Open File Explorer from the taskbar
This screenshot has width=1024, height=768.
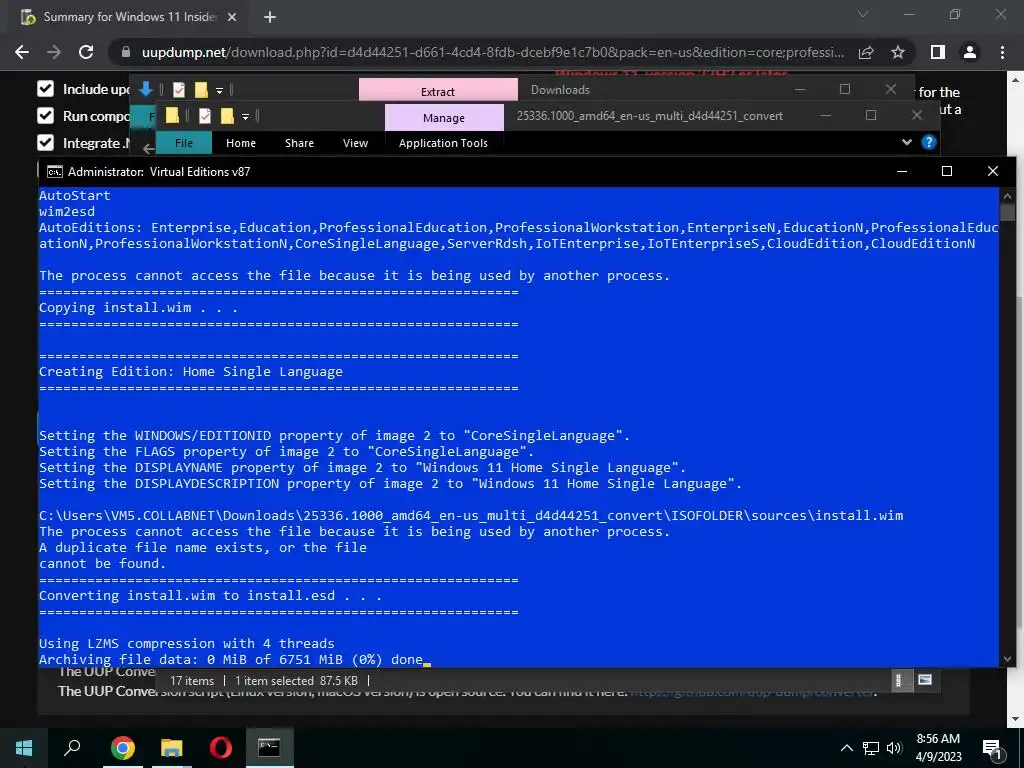pyautogui.click(x=172, y=748)
